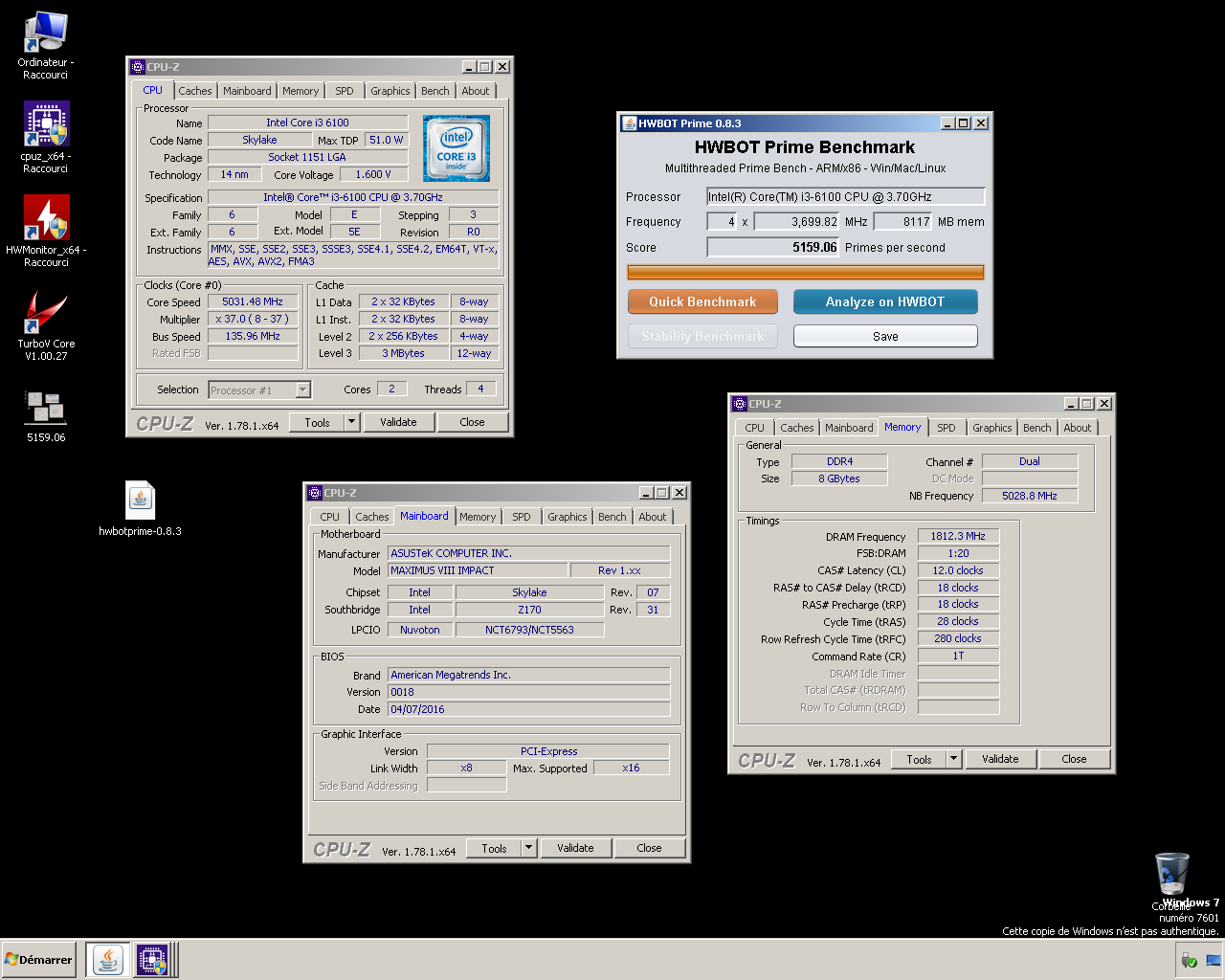Click the Processor name field in HWBOT Prime
Viewport: 1225px width, 980px height.
tap(845, 197)
